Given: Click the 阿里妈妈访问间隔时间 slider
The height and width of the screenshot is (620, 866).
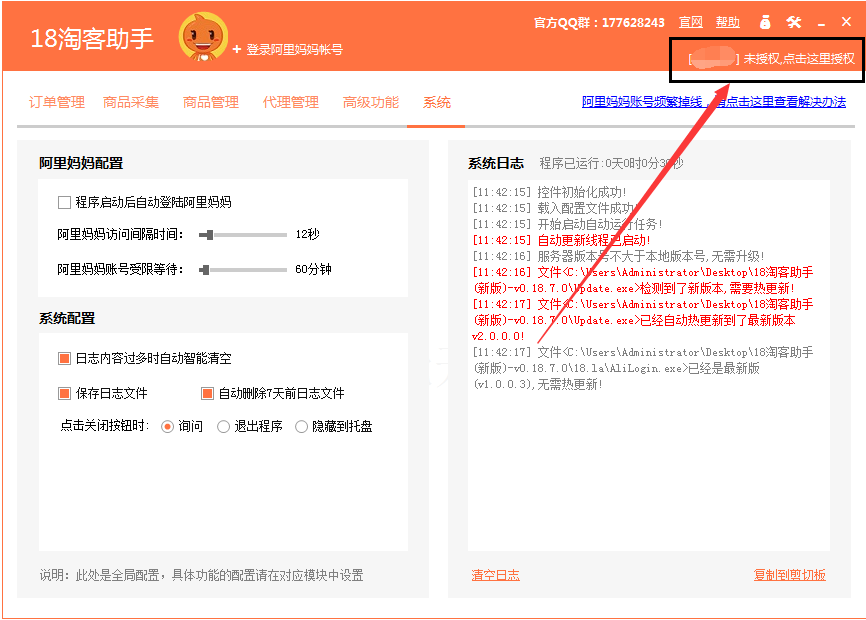Looking at the screenshot, I should (243, 235).
